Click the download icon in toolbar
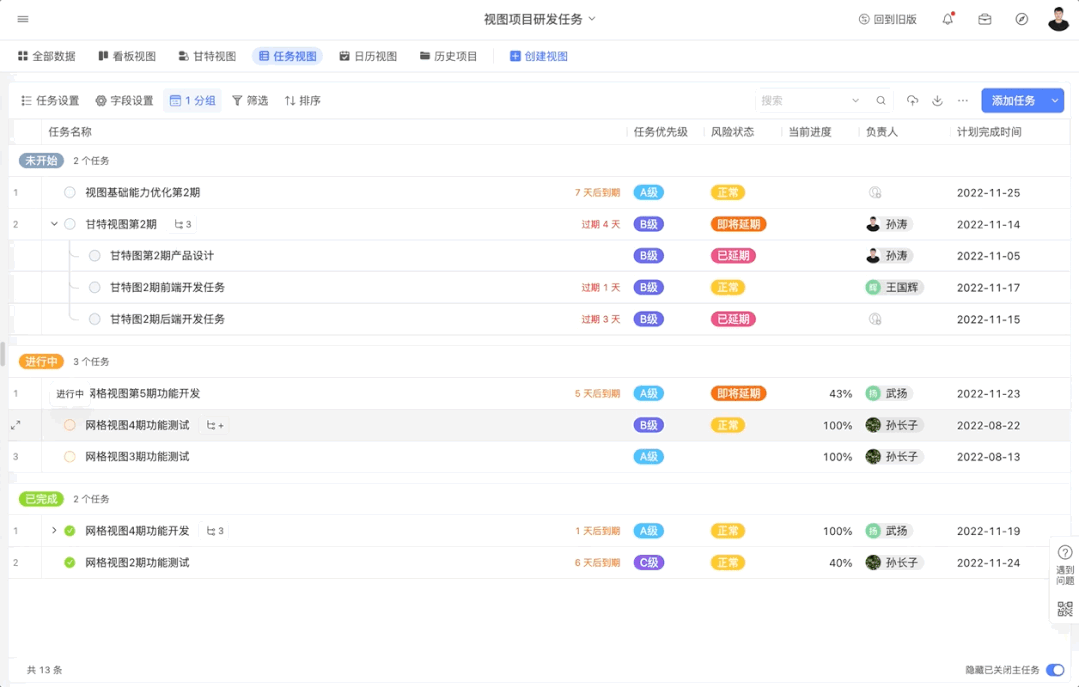1079x687 pixels. 937,101
